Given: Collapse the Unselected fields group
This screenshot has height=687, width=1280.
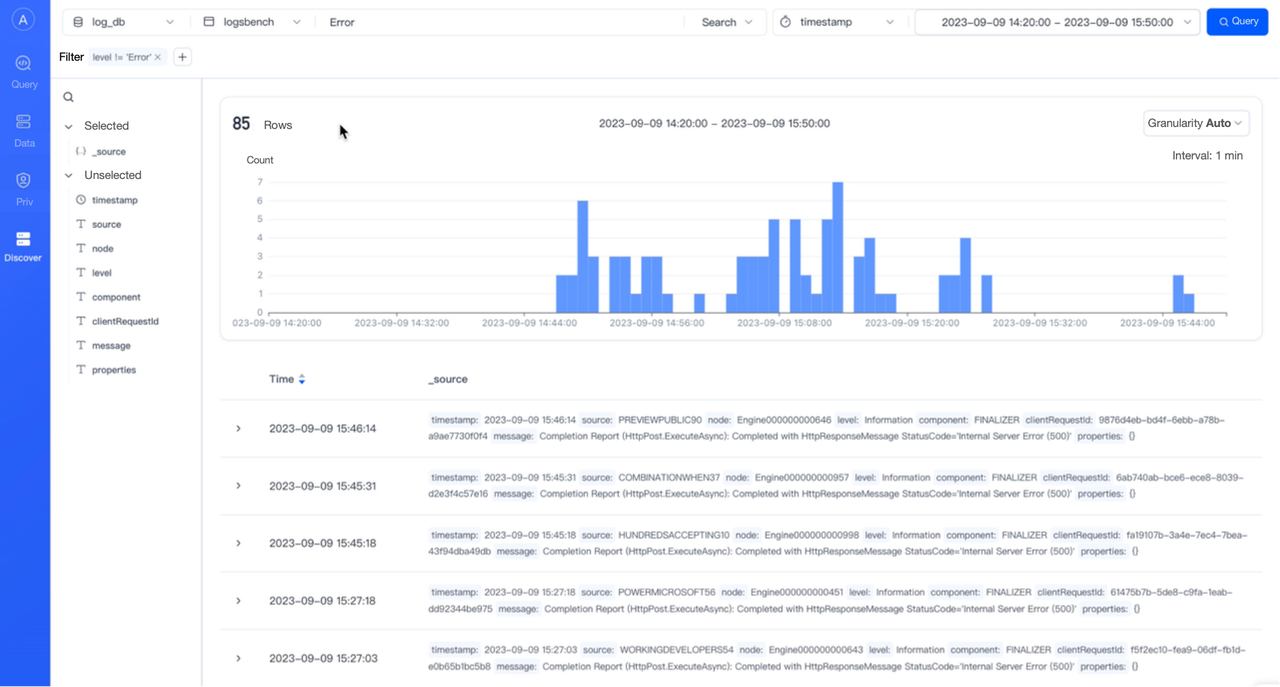Looking at the screenshot, I should pos(69,175).
